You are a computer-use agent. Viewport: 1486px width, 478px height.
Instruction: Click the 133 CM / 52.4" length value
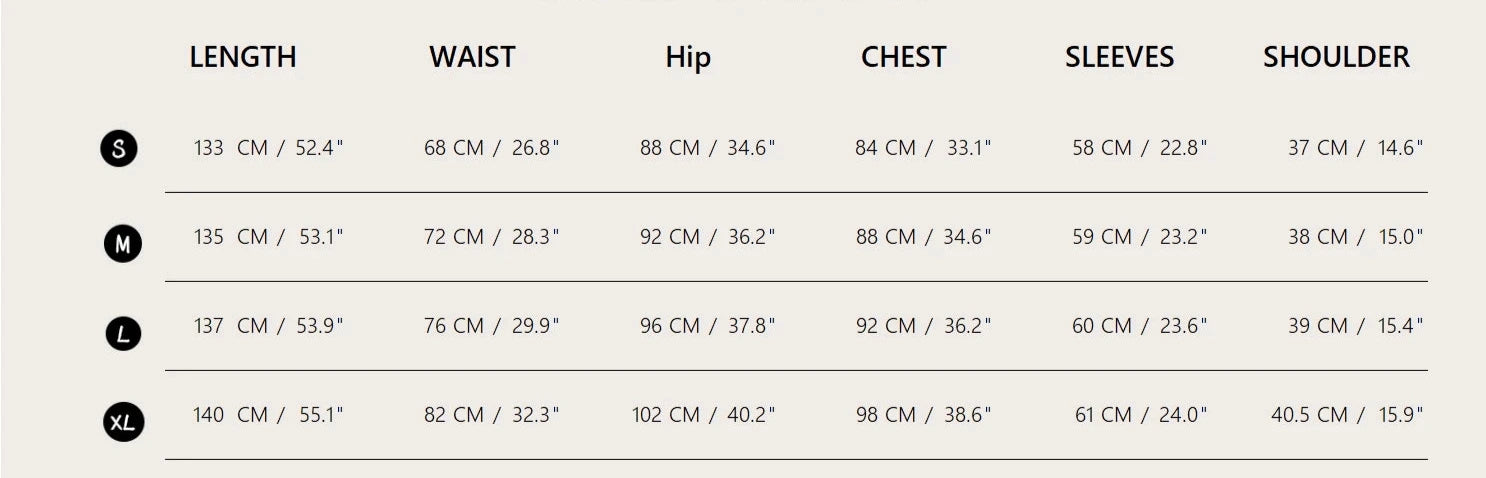(x=268, y=148)
